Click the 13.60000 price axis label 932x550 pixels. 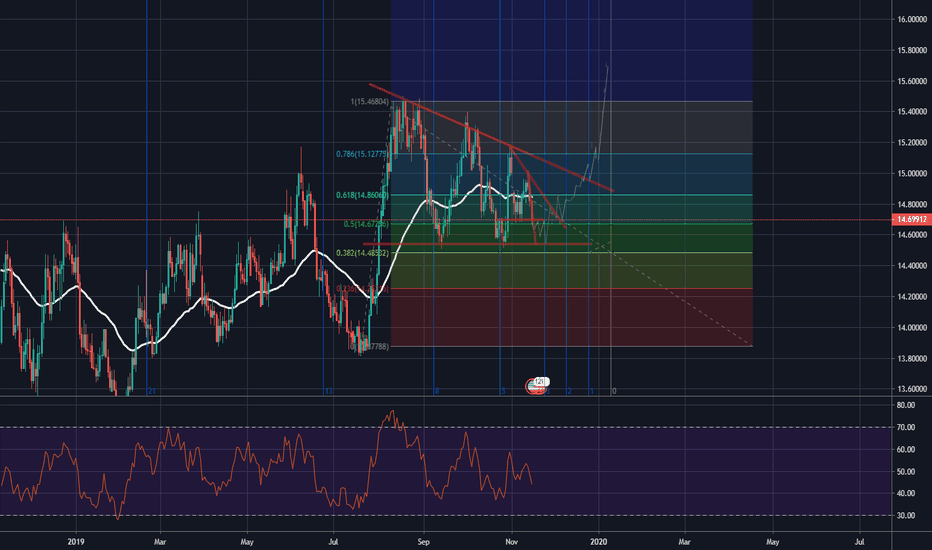tap(908, 389)
